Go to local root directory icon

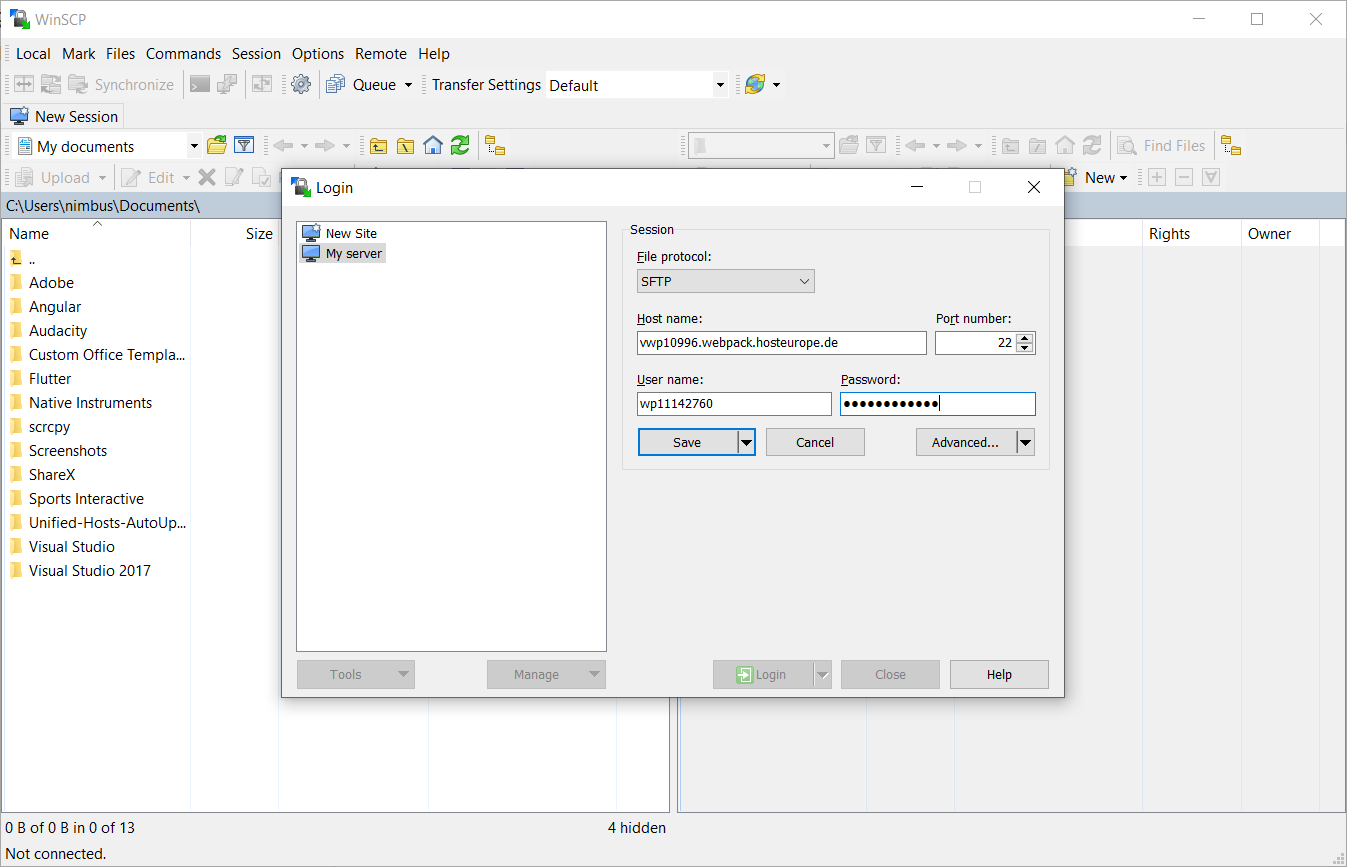click(x=405, y=146)
